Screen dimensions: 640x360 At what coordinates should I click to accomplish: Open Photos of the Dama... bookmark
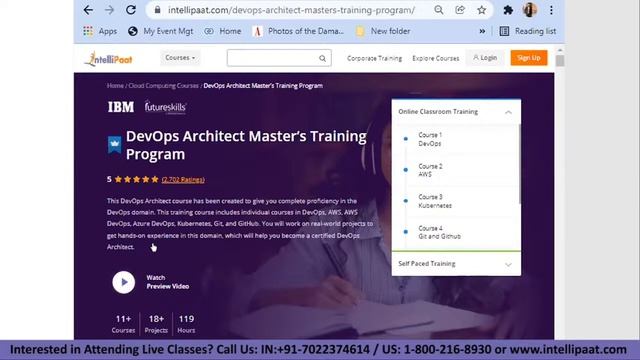point(299,31)
